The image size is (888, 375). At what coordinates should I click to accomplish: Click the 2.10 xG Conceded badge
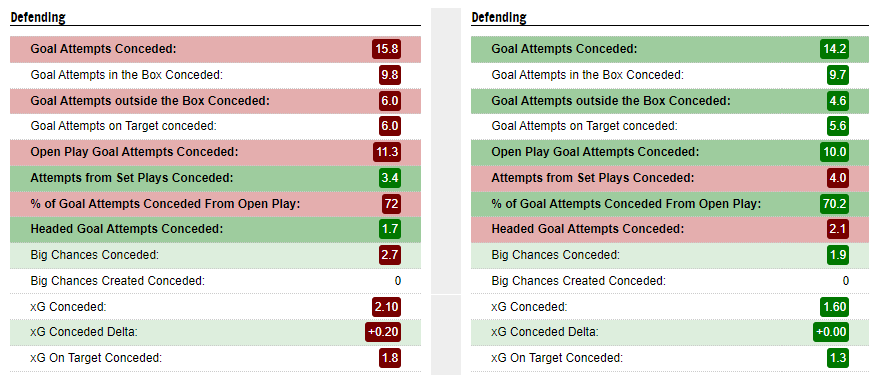pos(387,307)
